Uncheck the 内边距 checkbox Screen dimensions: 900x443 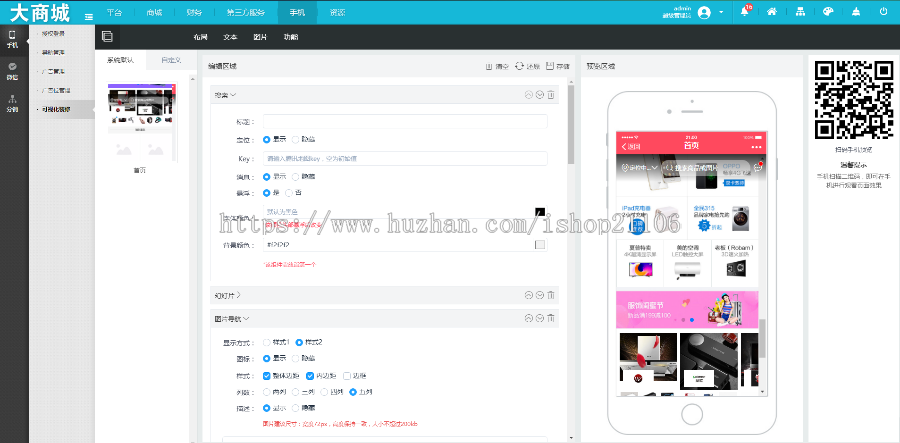click(310, 376)
